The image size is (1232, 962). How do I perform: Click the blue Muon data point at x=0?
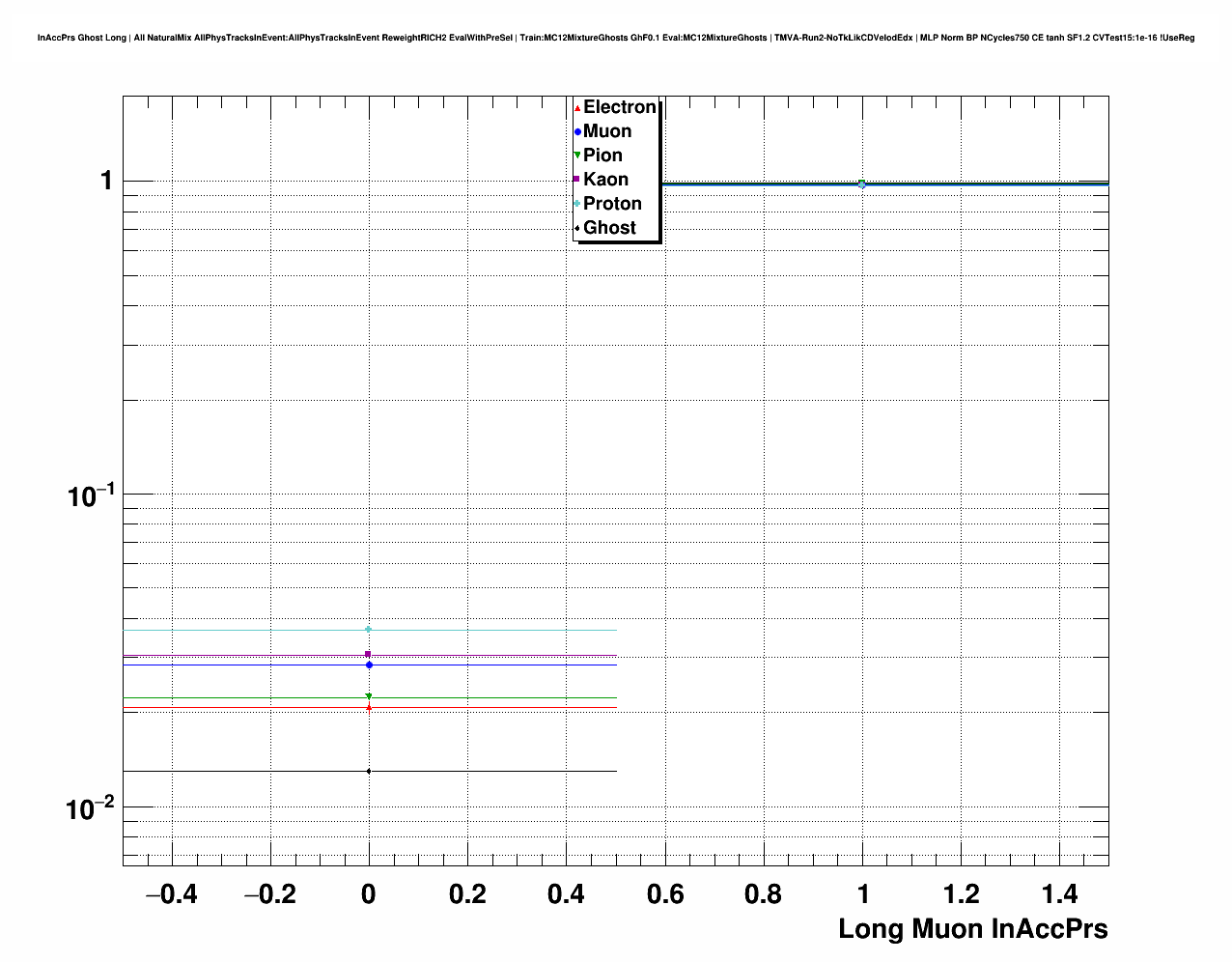point(368,665)
